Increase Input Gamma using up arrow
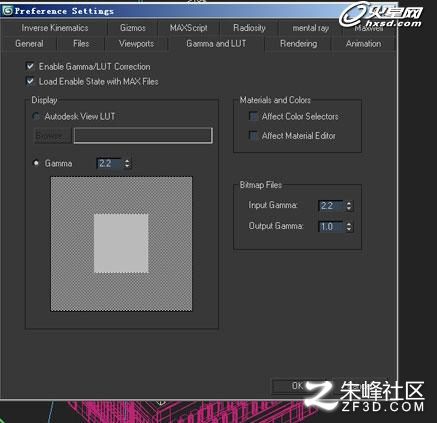Screen dimensions: 437x423 (349, 203)
